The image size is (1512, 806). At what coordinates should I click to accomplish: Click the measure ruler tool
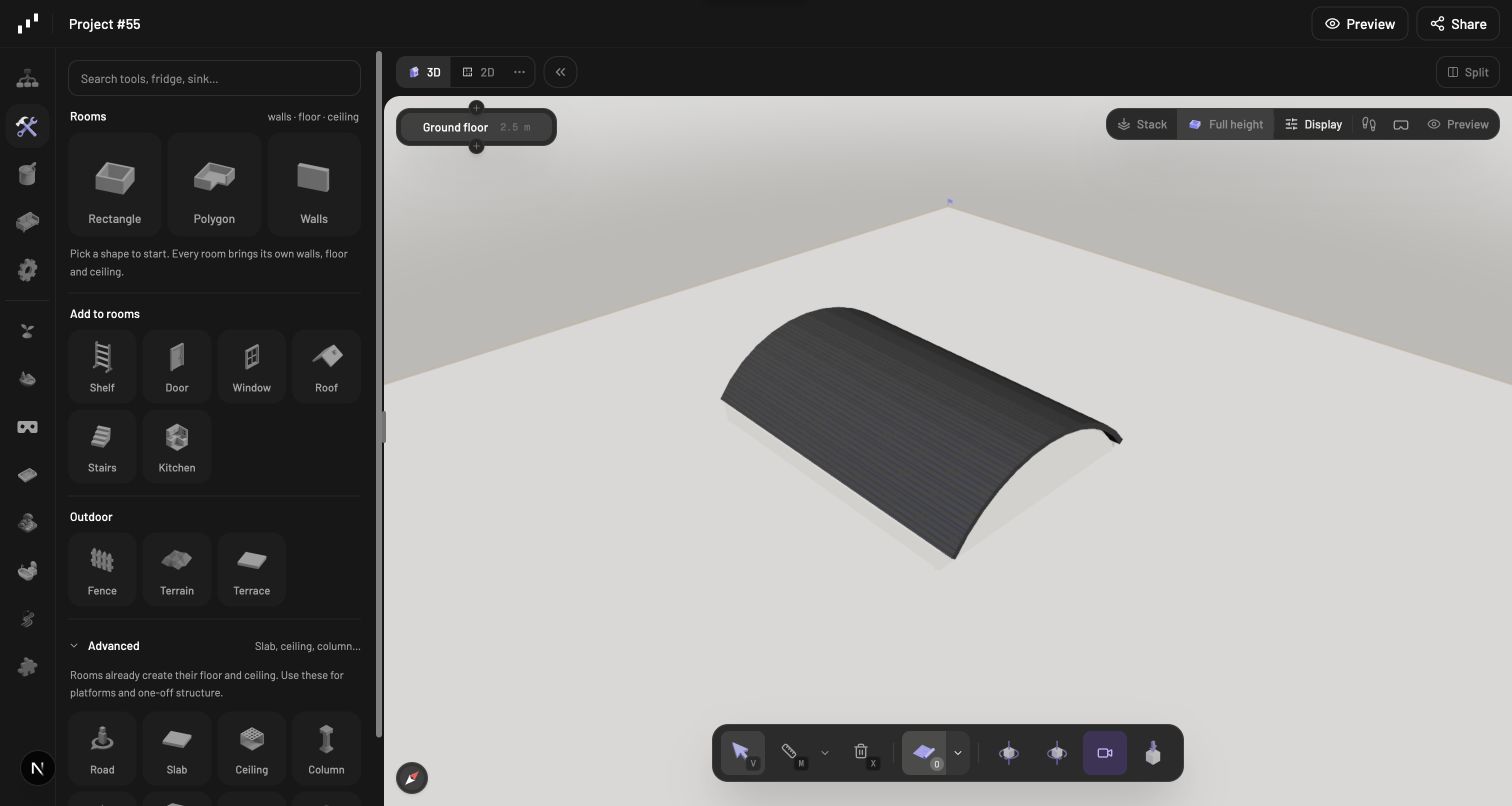(x=790, y=753)
